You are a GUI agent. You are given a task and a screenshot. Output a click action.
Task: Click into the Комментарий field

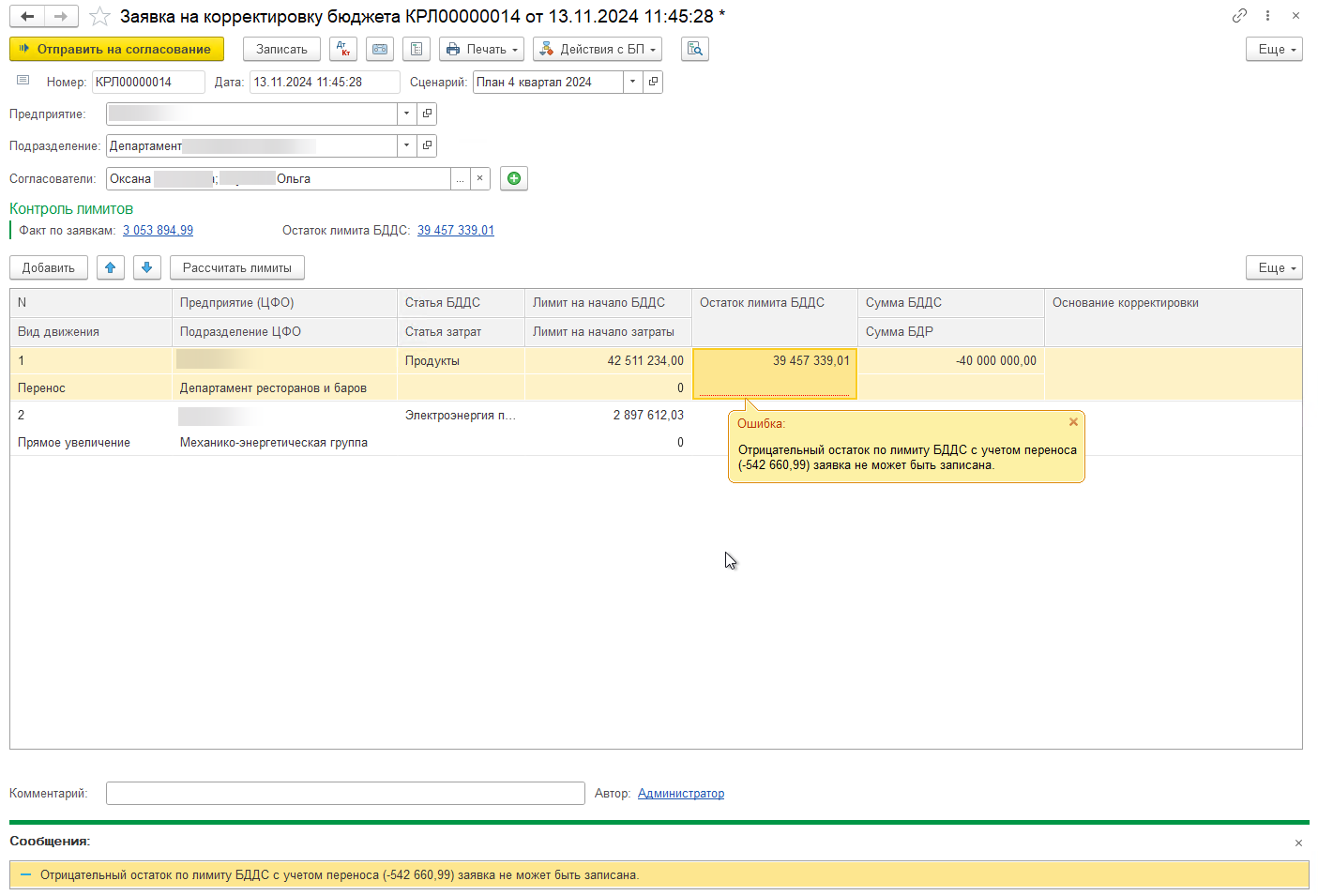[345, 793]
